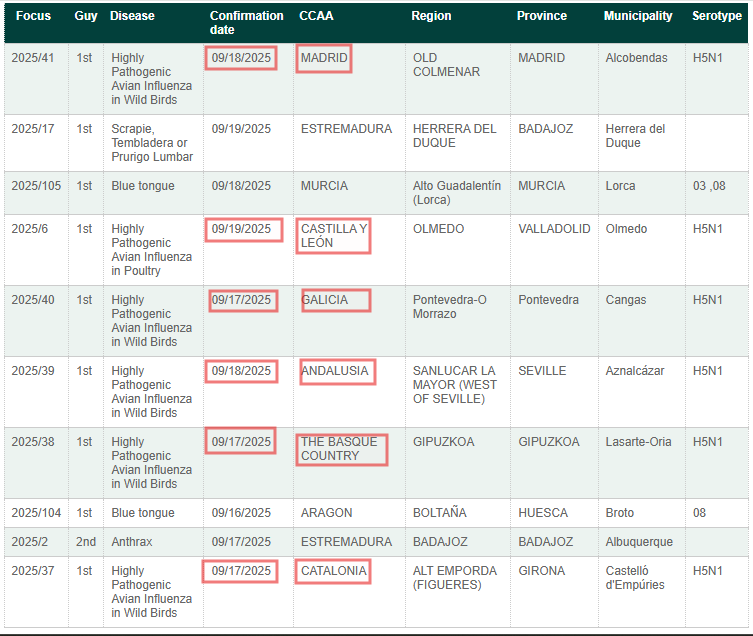The image size is (753, 636).
Task: Click the Municipality column header
Action: [x=638, y=16]
